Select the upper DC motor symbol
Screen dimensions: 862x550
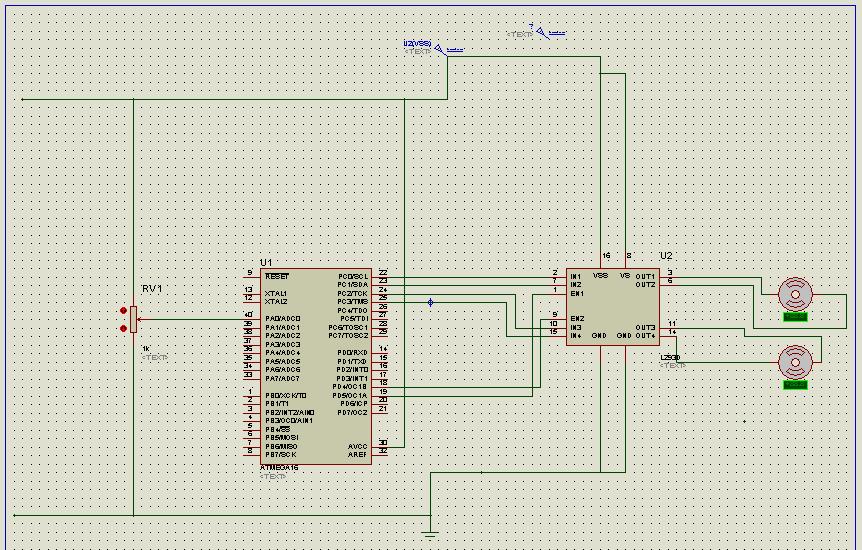(795, 293)
